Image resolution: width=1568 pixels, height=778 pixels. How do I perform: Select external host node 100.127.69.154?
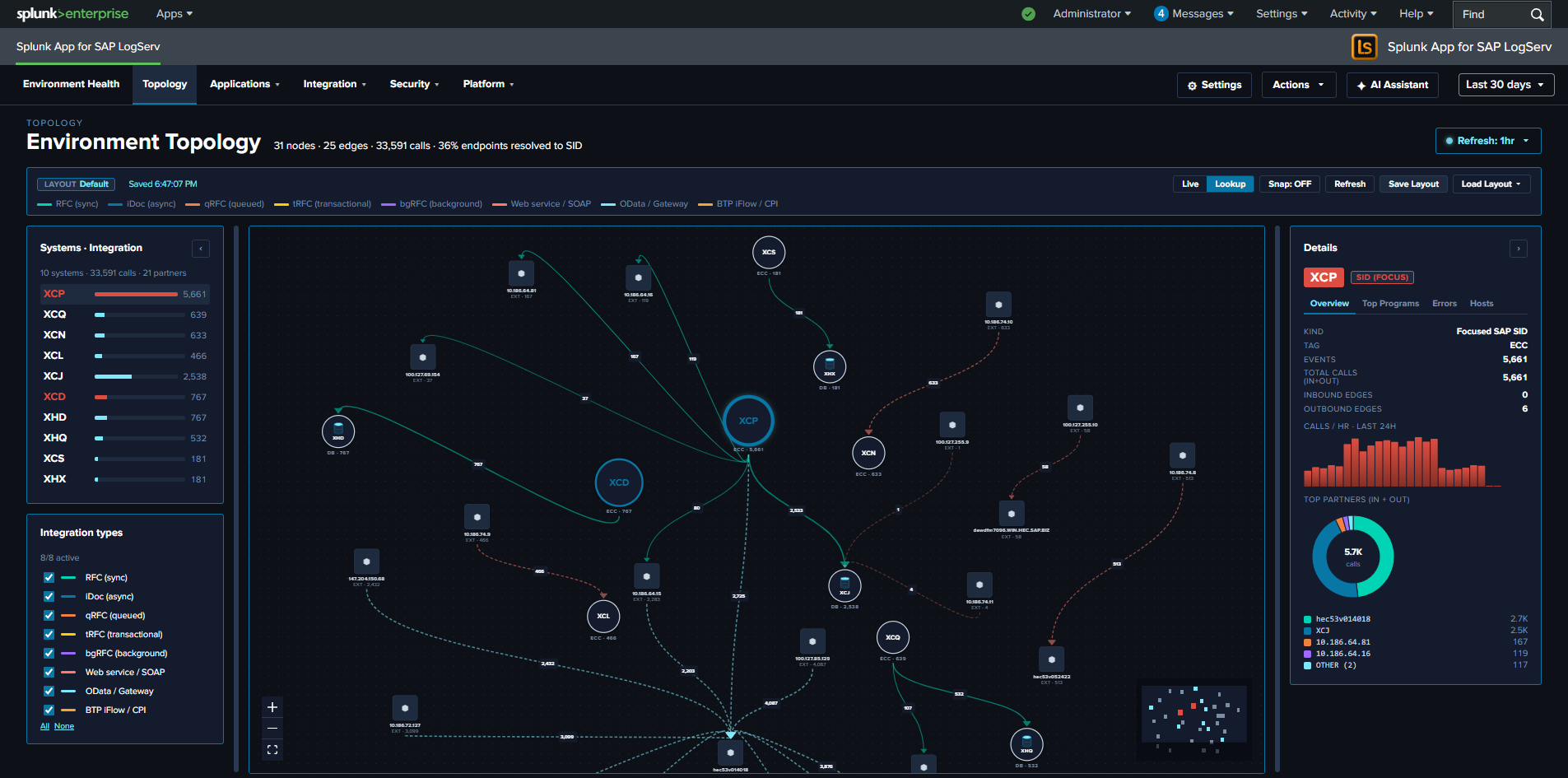click(423, 357)
